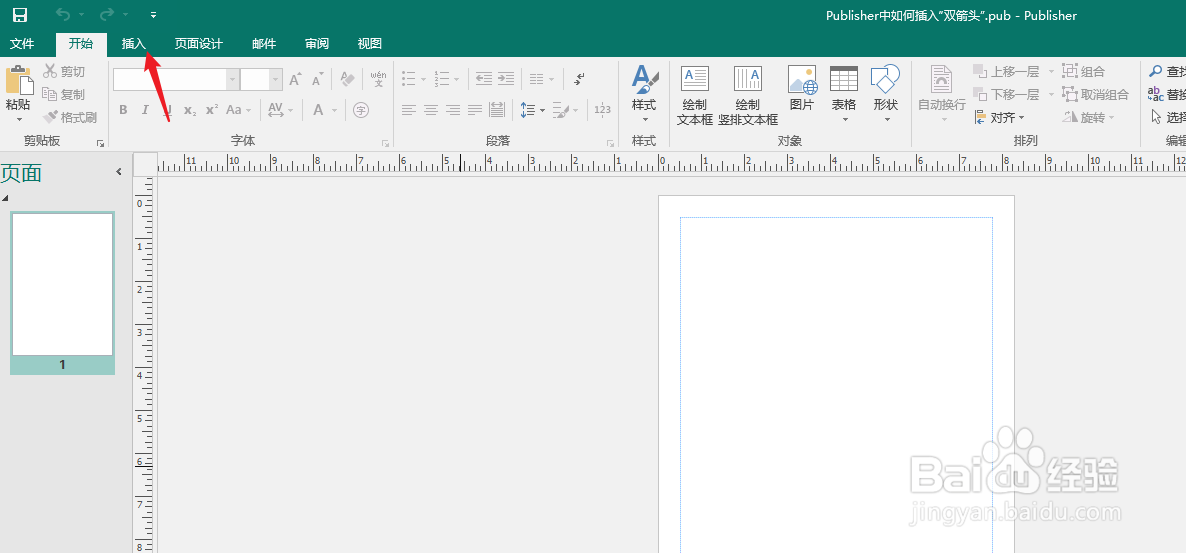Click the Undo arrow icon
This screenshot has width=1186, height=553.
point(63,14)
